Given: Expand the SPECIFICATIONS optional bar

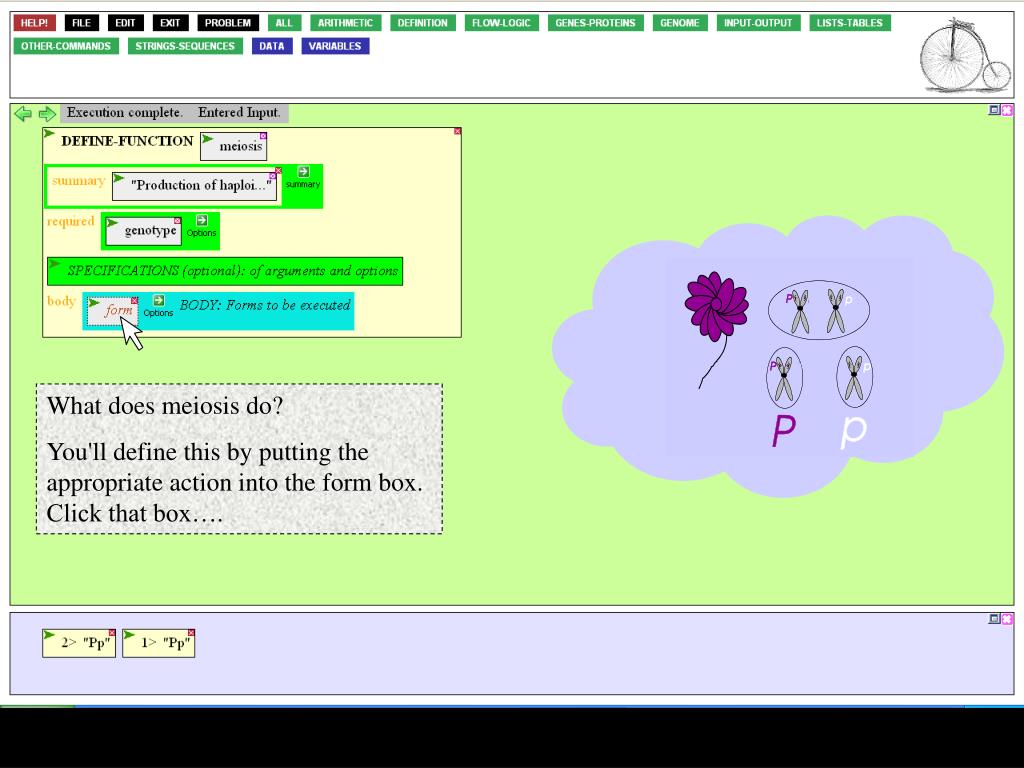Looking at the screenshot, I should click(x=225, y=271).
